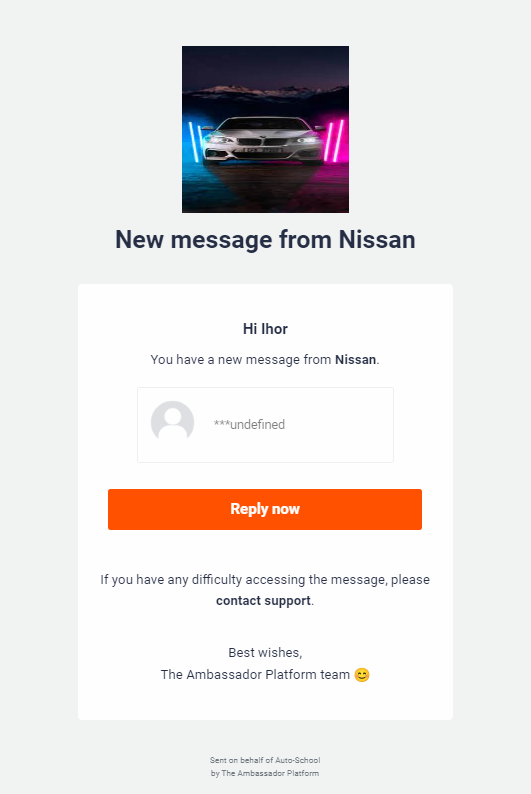Click the Reply now button
Image resolution: width=531 pixels, height=794 pixels.
coord(265,509)
